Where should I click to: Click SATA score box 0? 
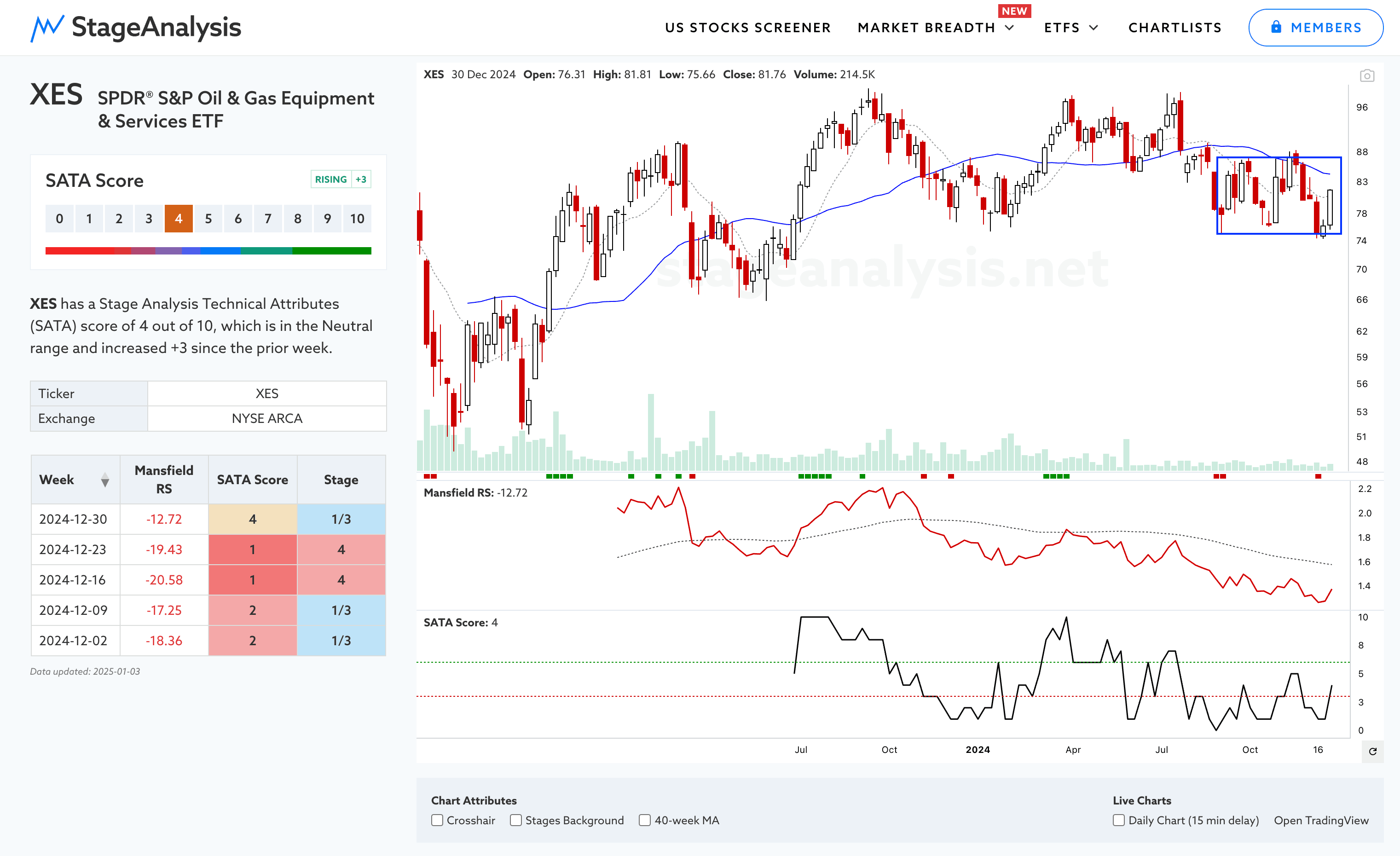point(59,219)
